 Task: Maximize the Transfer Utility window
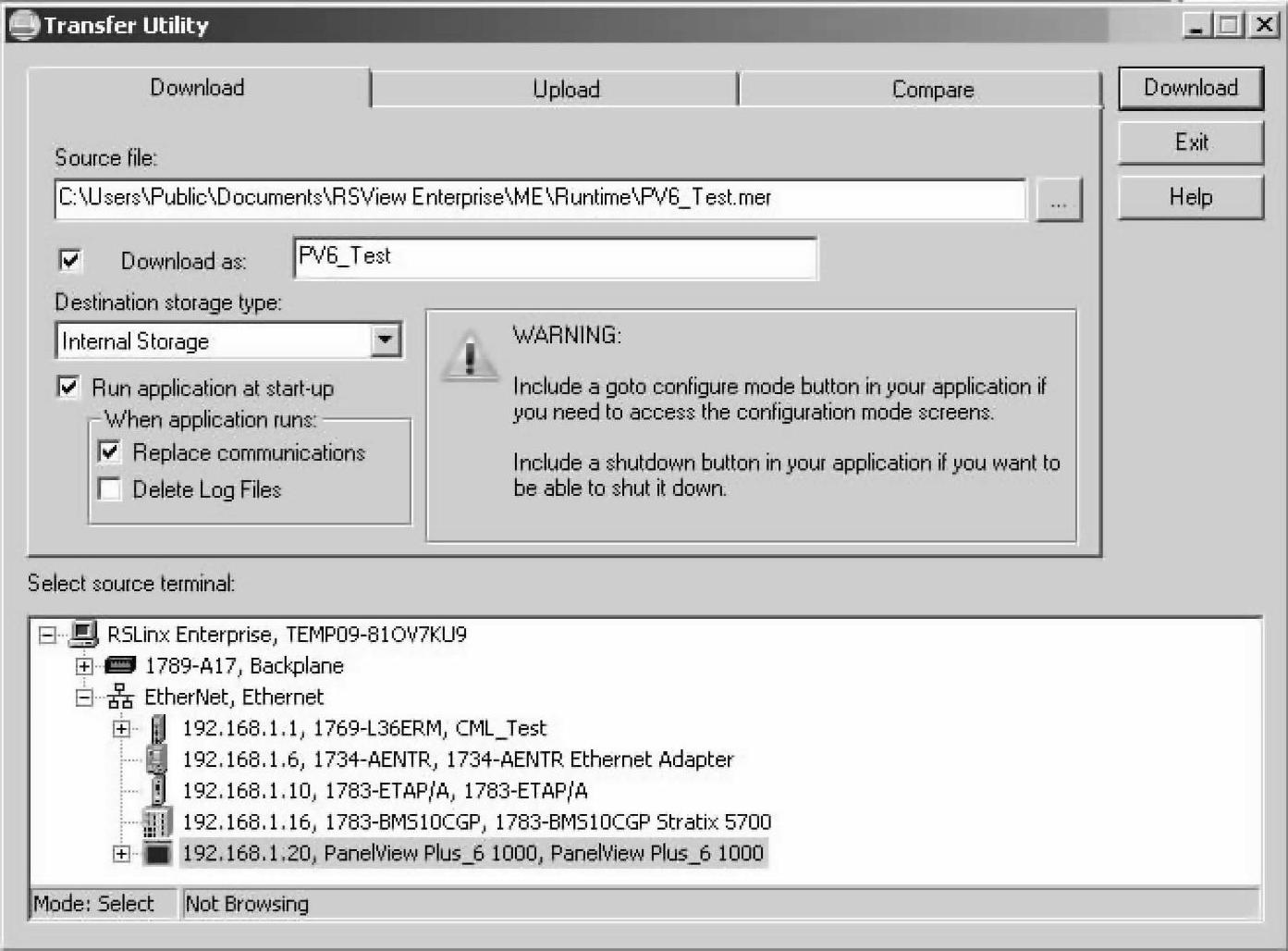pos(1229,25)
